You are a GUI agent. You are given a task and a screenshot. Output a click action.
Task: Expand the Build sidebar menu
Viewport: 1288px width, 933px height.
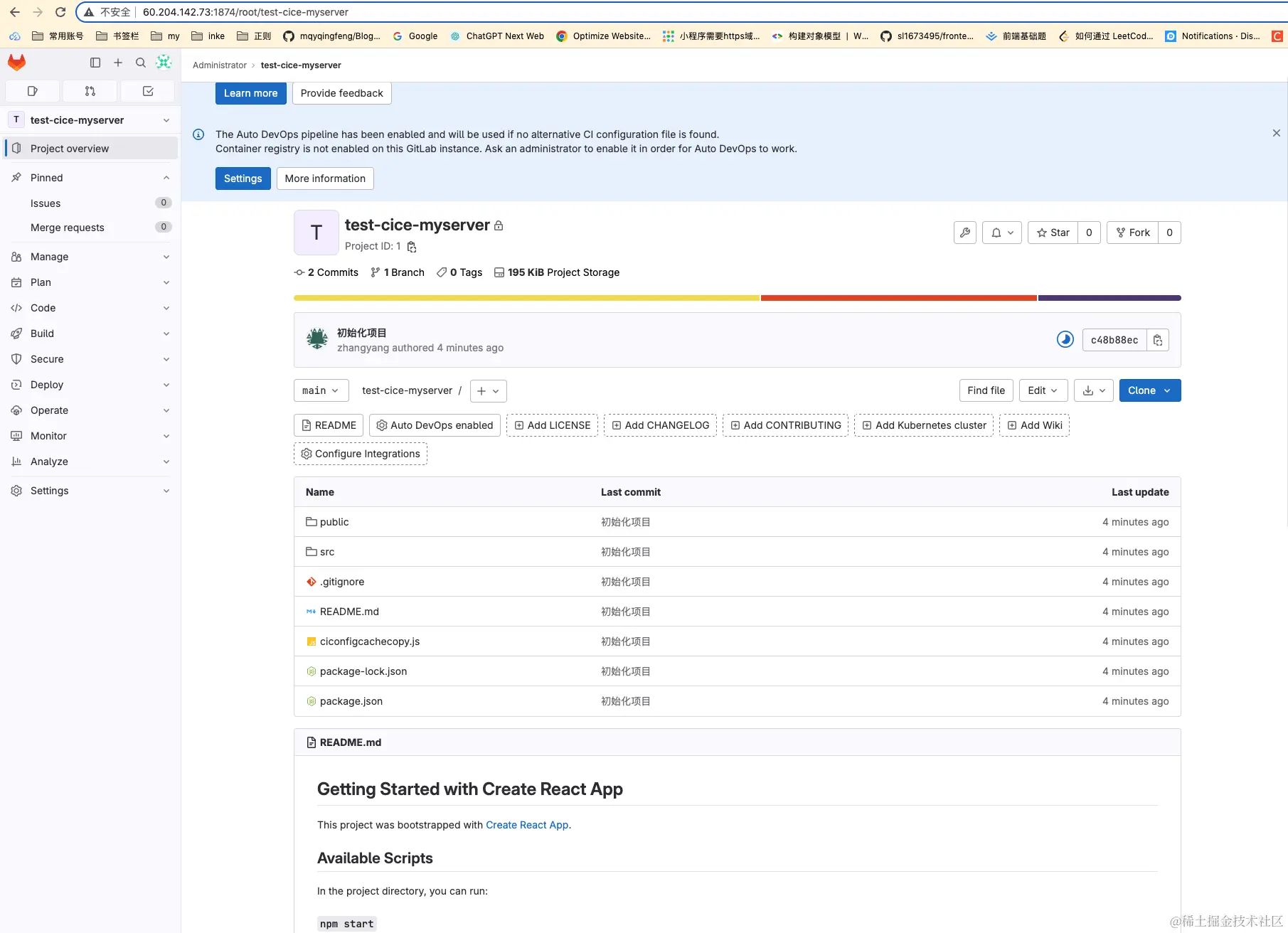tap(90, 334)
